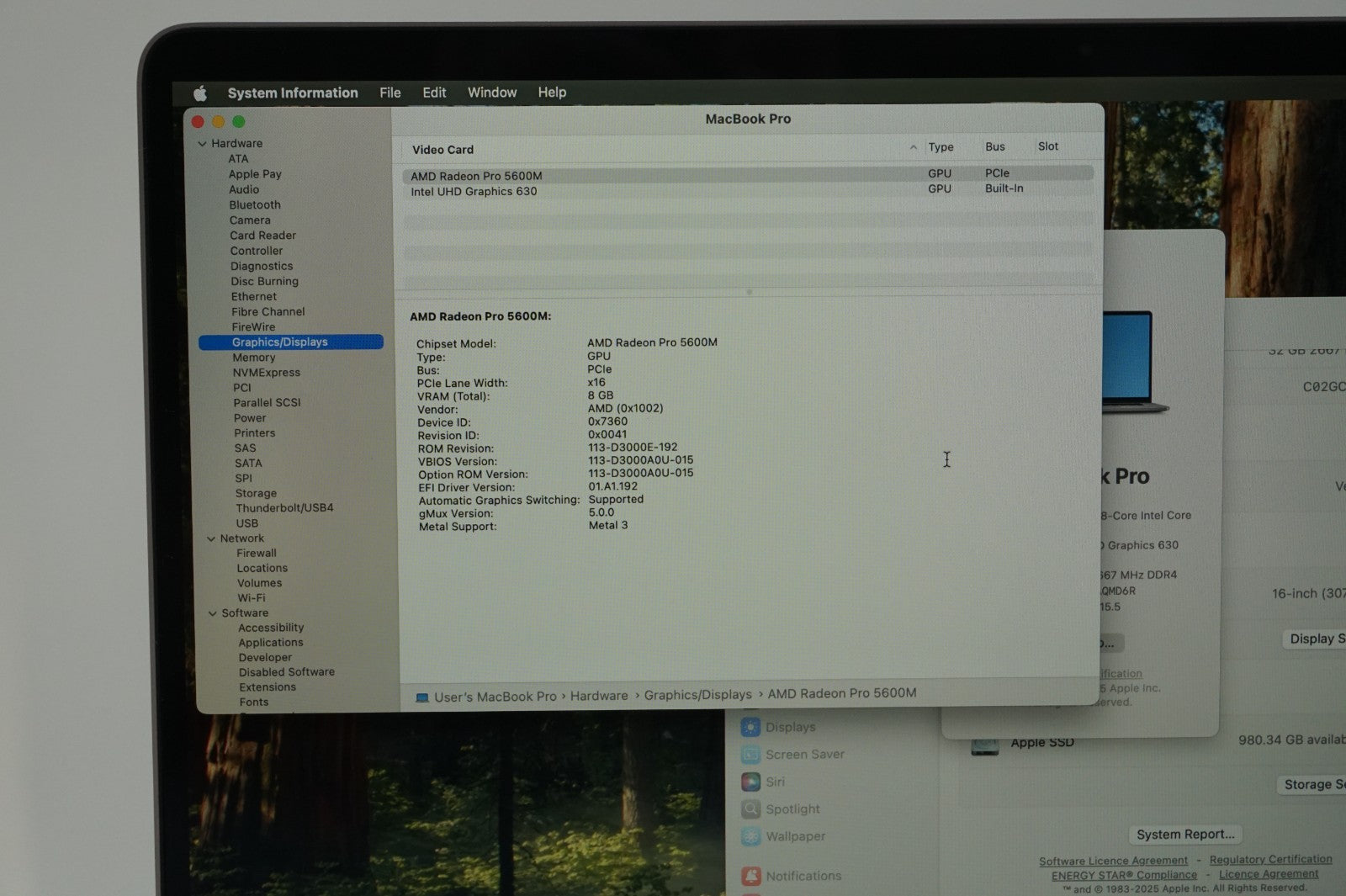
Task: Collapse the Hardware section
Action: pos(202,144)
